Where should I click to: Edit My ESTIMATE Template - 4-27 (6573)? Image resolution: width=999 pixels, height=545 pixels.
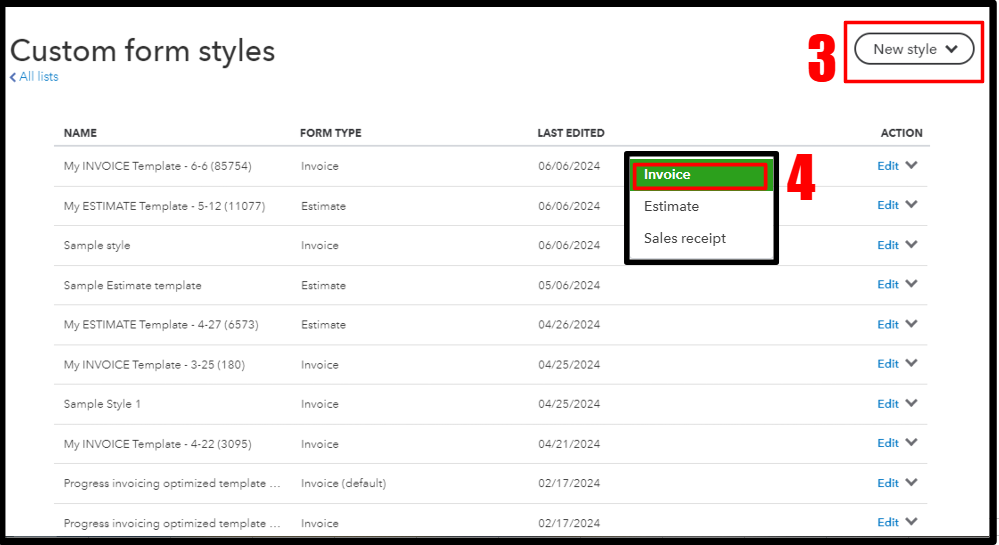(x=887, y=324)
